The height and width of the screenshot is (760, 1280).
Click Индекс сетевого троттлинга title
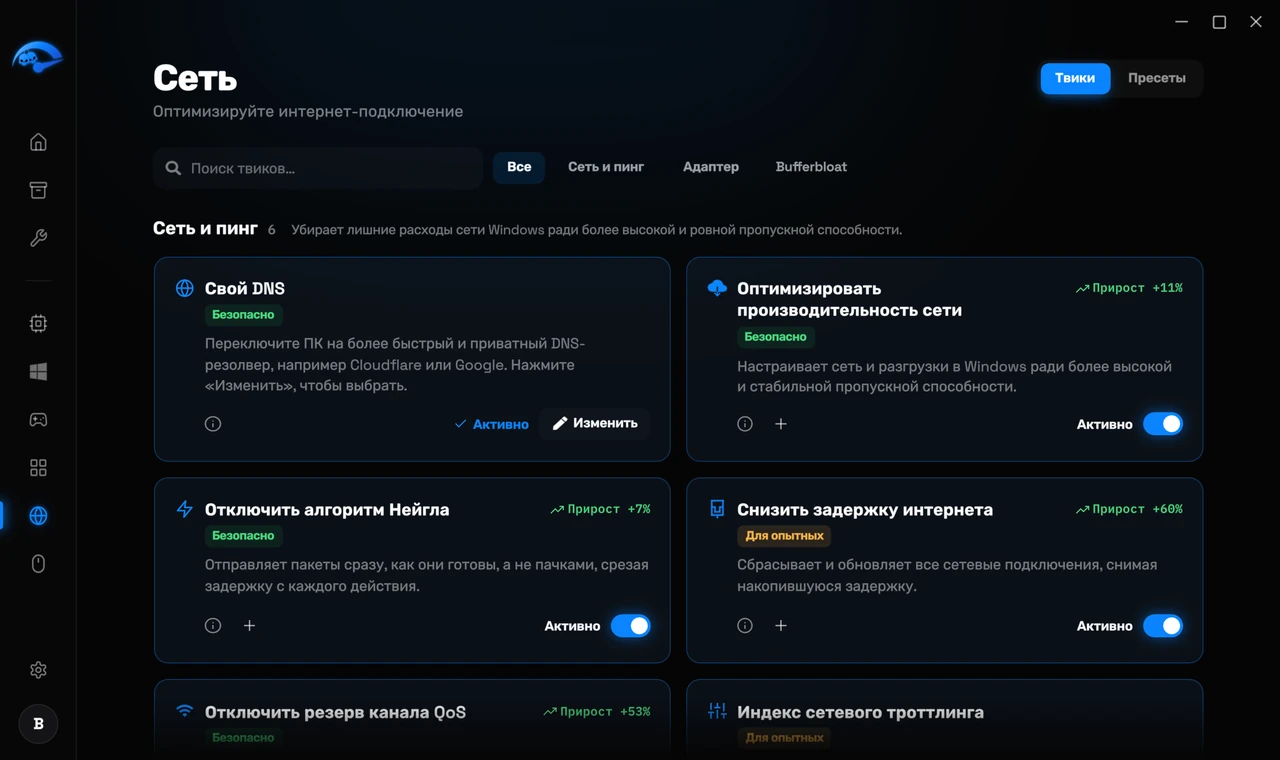point(860,712)
